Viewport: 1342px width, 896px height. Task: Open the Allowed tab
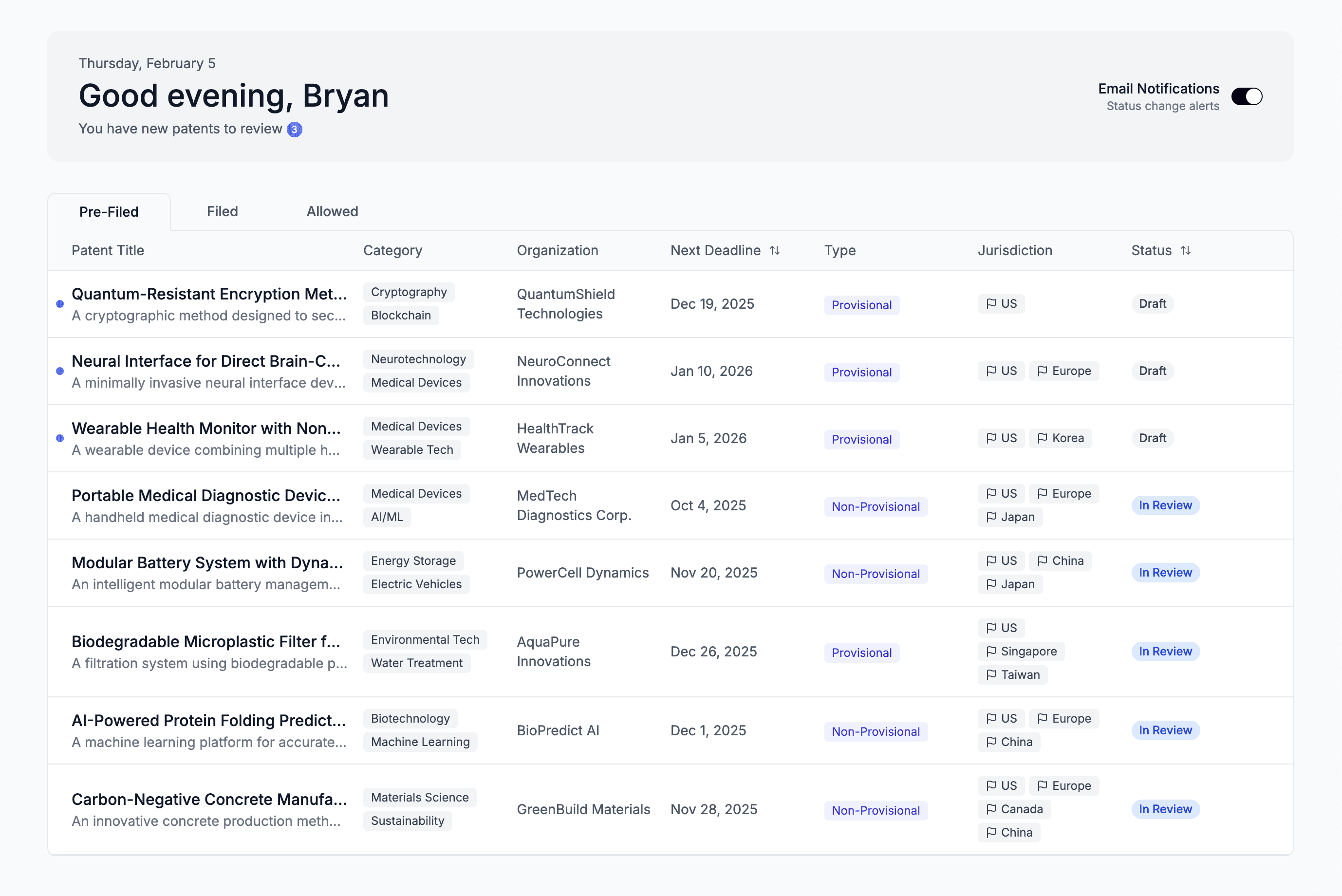click(332, 211)
